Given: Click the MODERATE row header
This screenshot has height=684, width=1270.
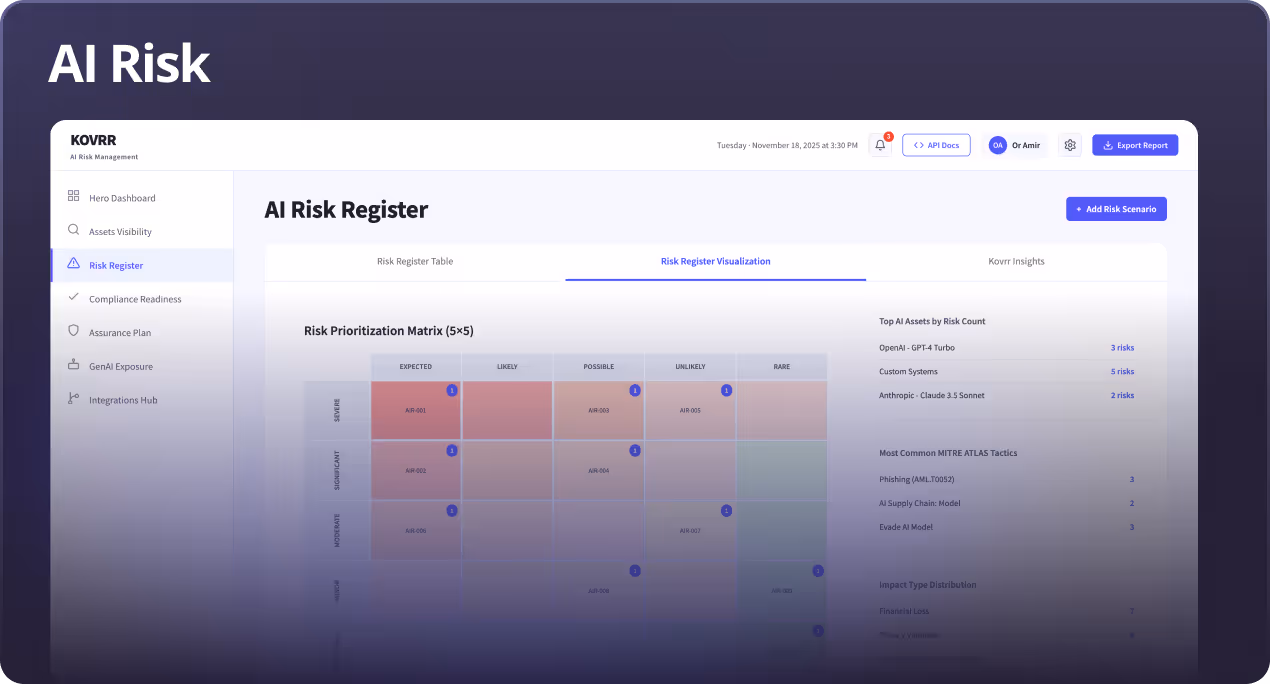Looking at the screenshot, I should pos(337,530).
